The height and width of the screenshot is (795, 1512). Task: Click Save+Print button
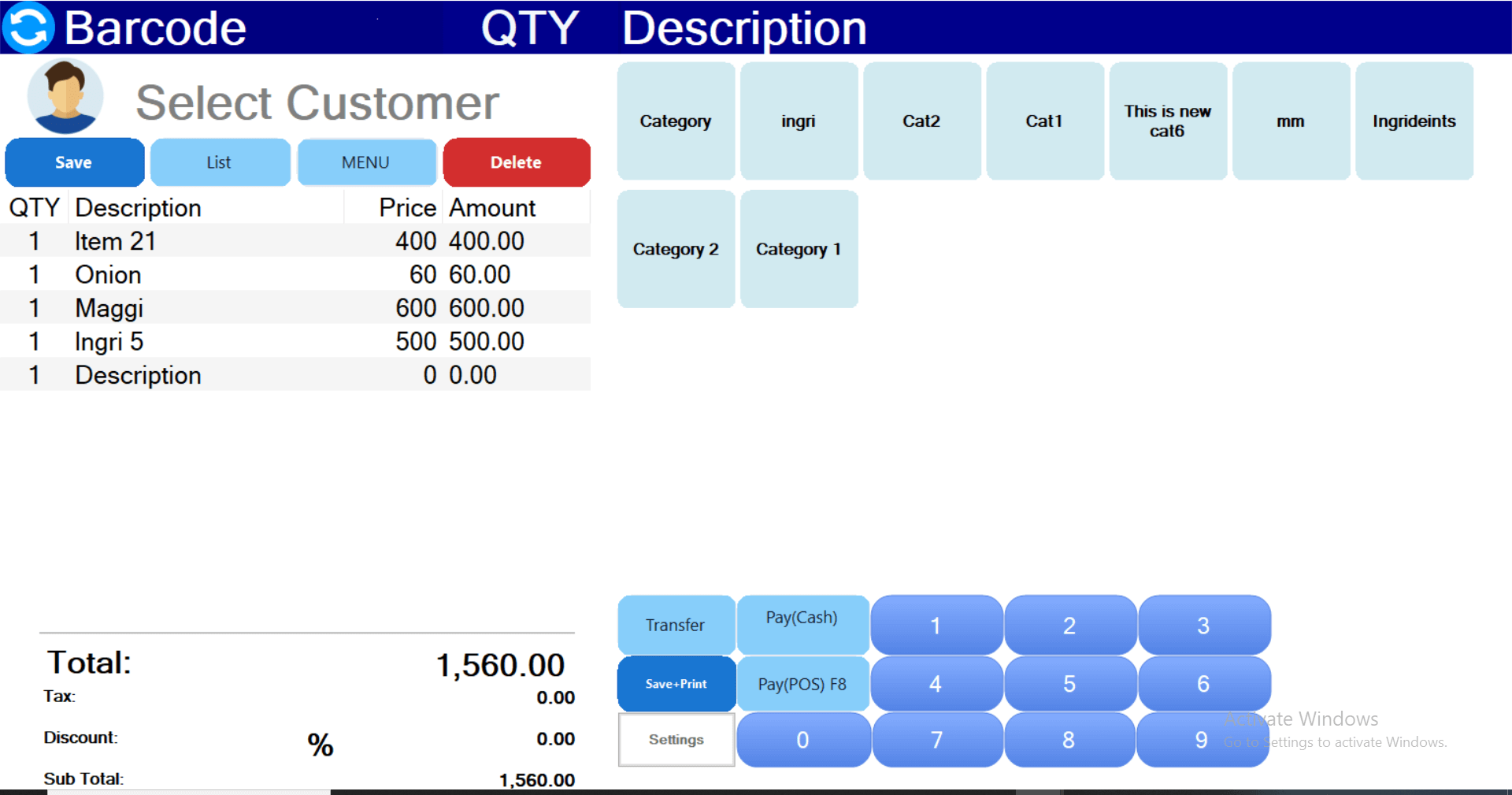[676, 684]
